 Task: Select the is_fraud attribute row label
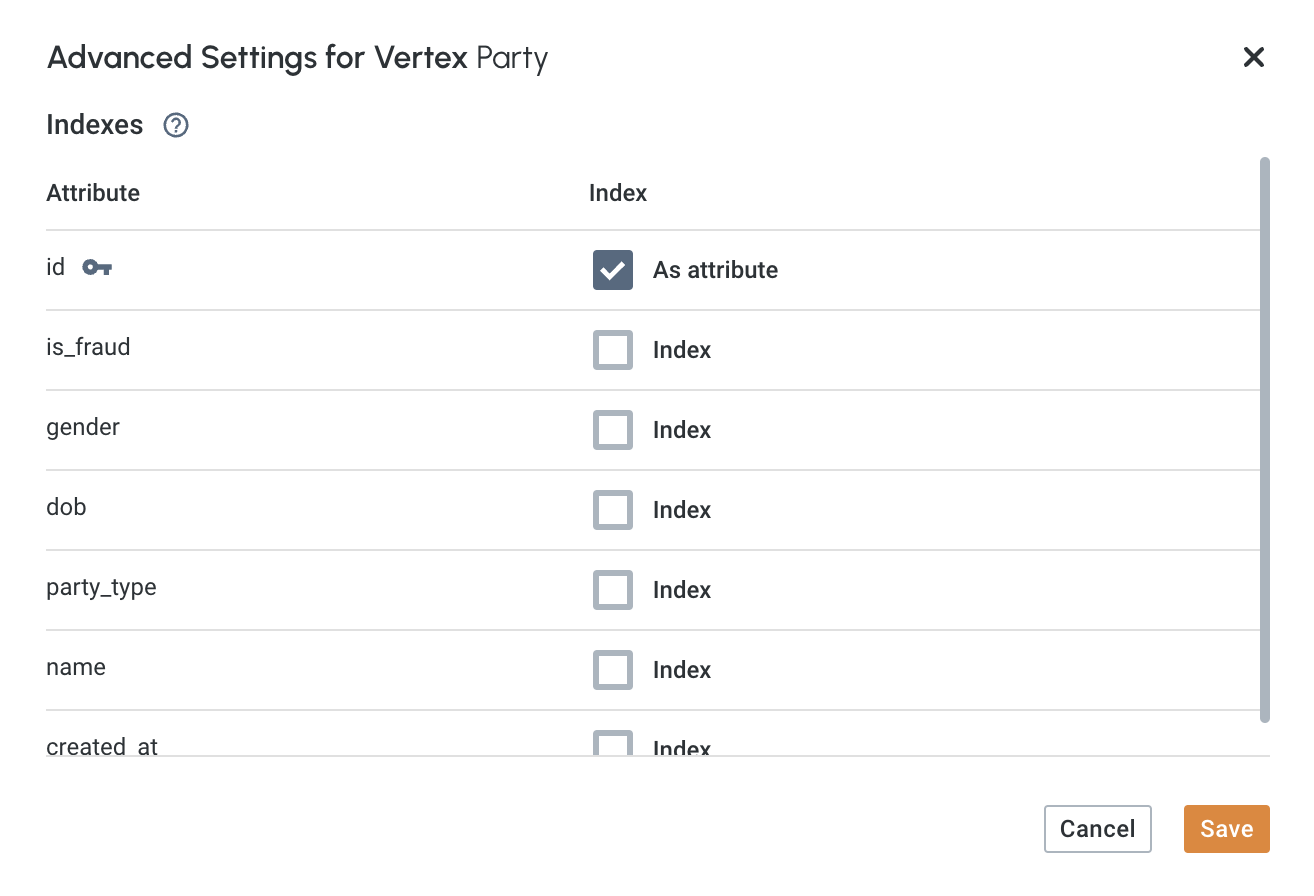point(88,347)
